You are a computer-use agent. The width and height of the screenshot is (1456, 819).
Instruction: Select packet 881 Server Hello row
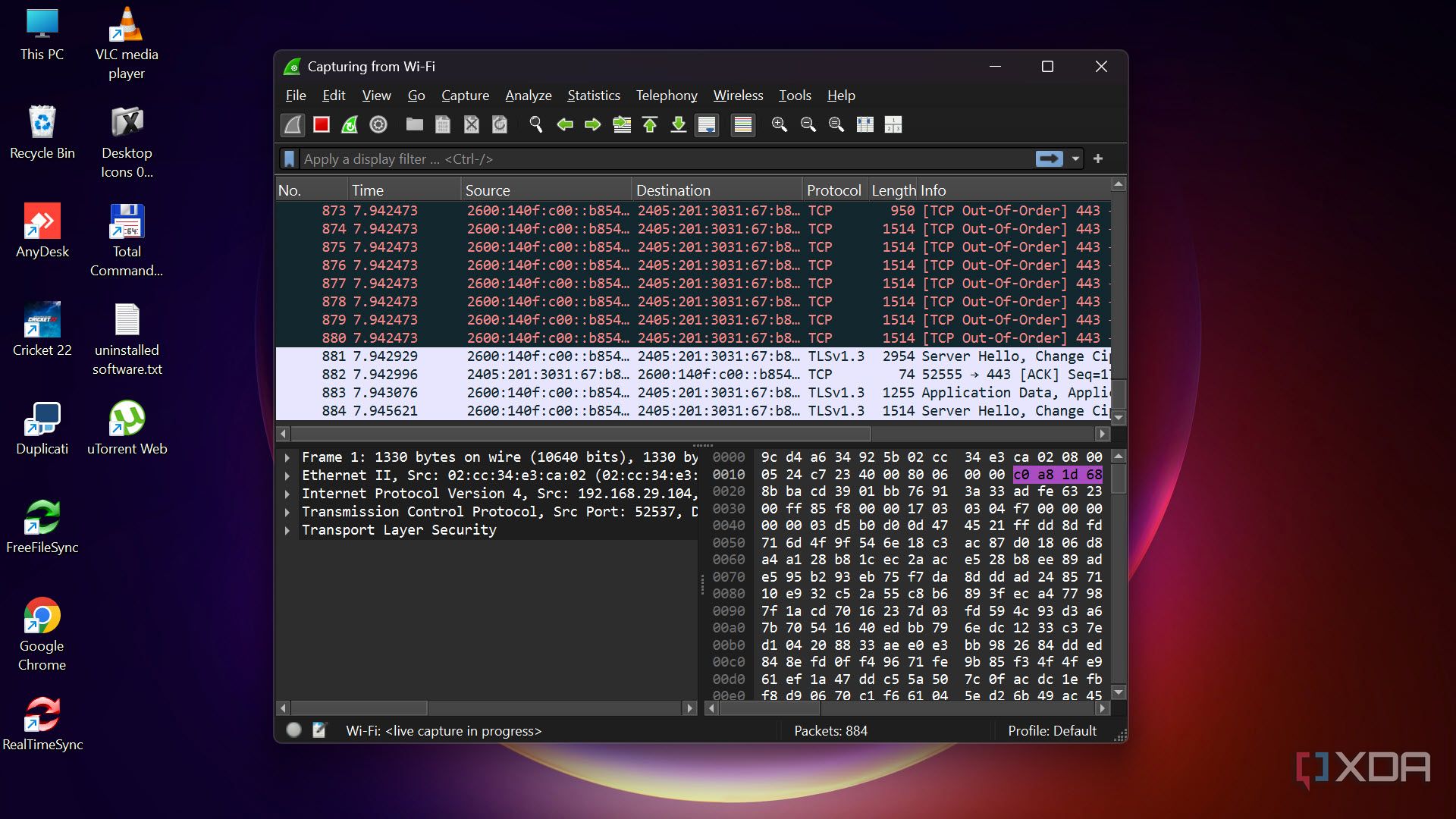[693, 356]
